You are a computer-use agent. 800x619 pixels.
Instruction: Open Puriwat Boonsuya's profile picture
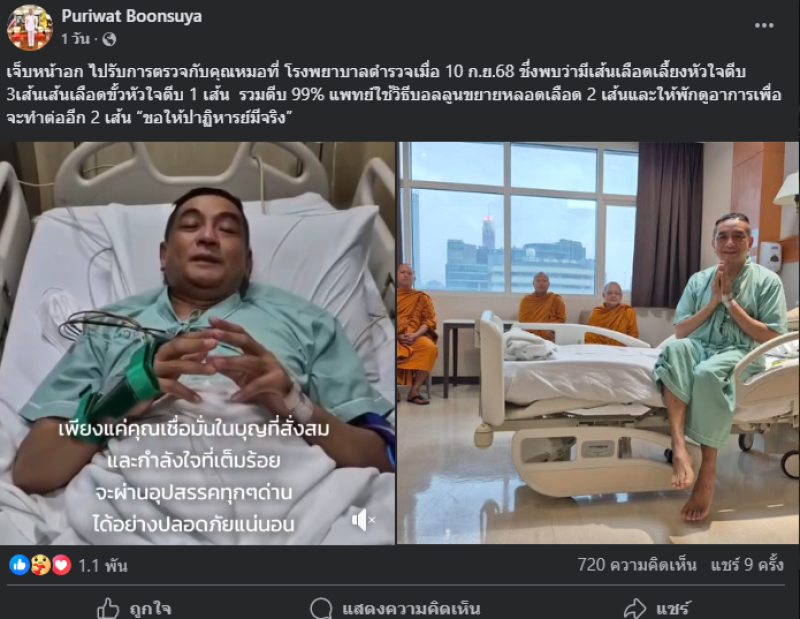(30, 28)
